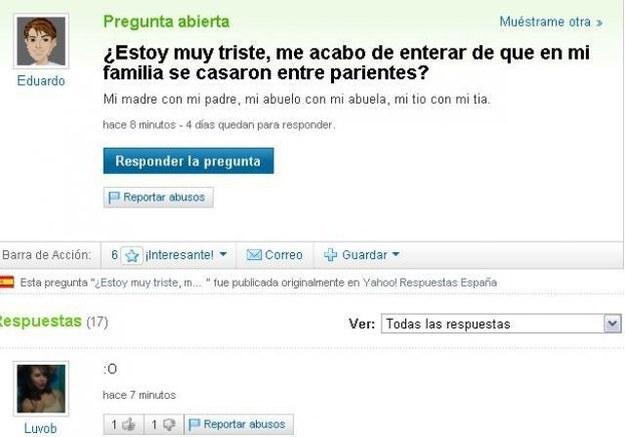Open the Todas las respuestas combo box
Image resolution: width=625 pixels, height=437 pixels.
click(501, 324)
